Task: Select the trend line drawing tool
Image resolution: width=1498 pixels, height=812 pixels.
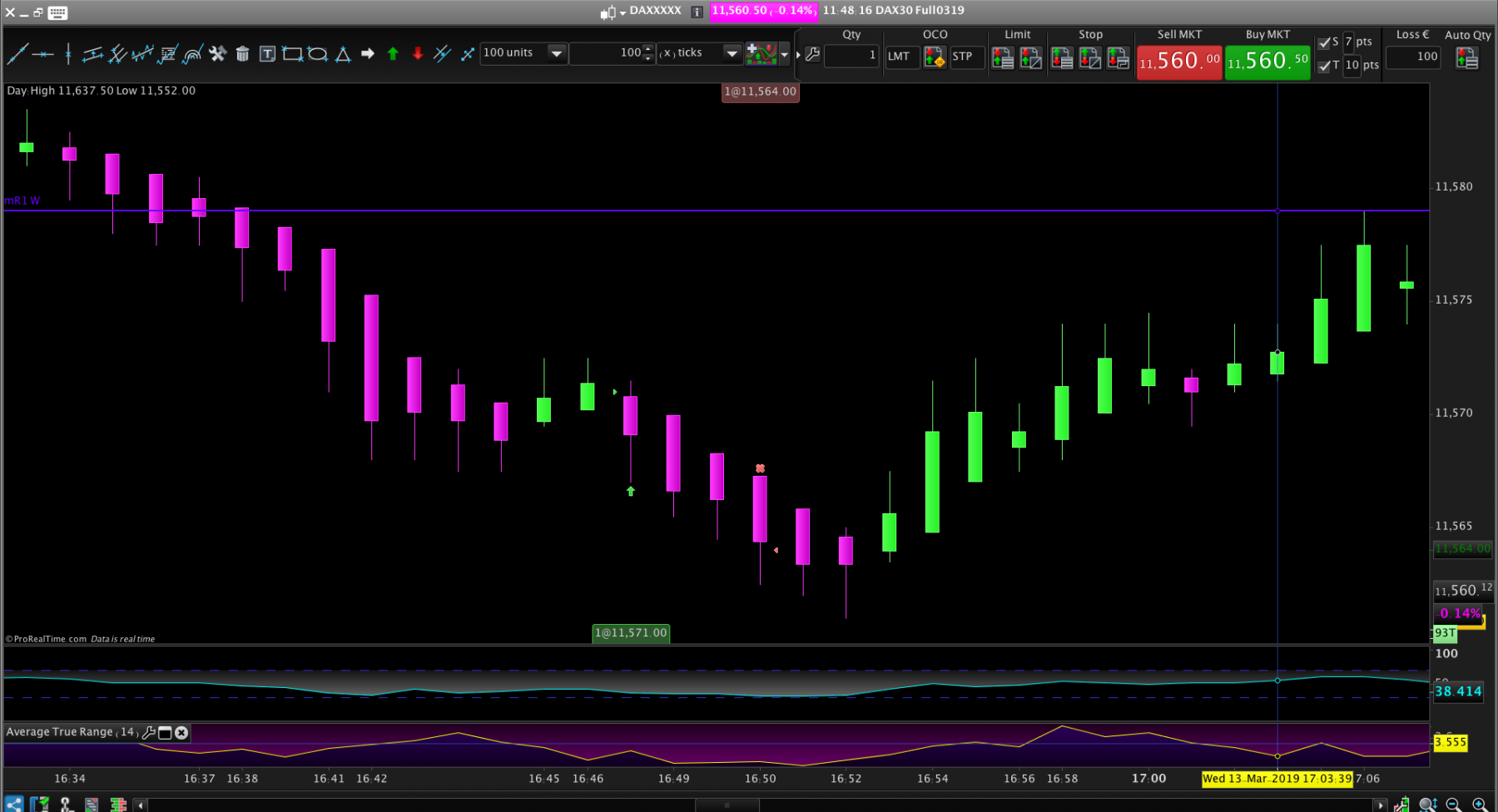Action: [17, 54]
